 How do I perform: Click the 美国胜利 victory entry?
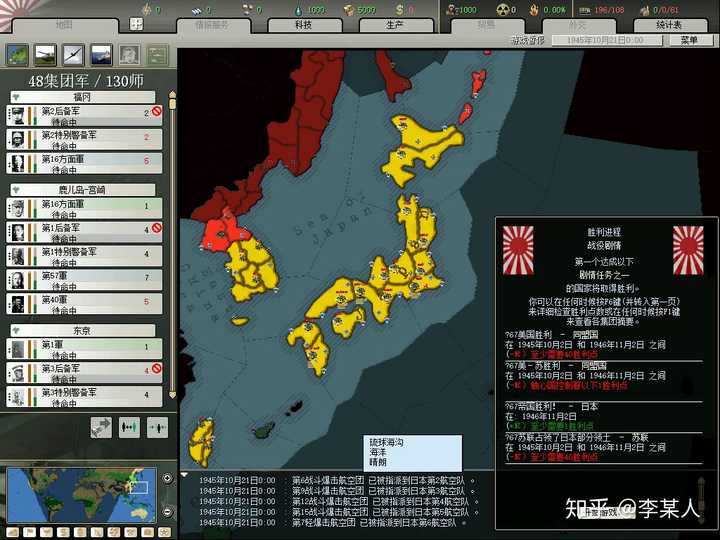603,344
